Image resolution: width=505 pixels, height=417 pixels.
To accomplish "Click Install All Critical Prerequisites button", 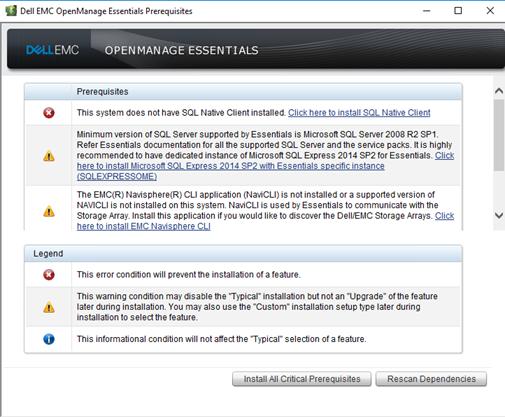I will coord(302,379).
